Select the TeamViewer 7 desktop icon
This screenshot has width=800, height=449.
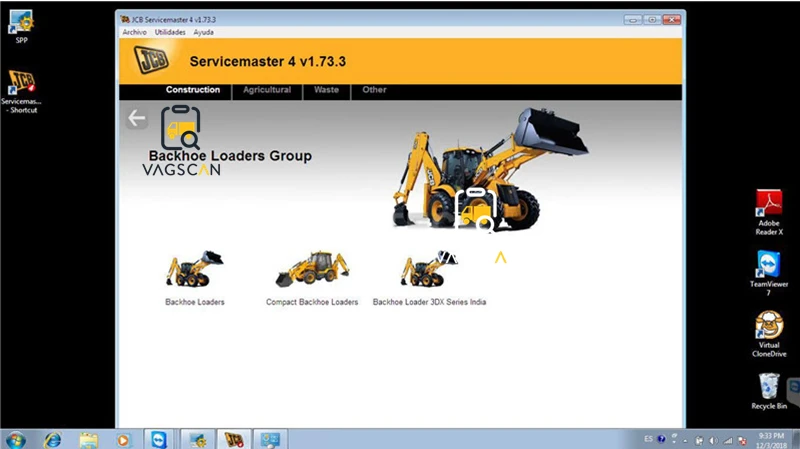tap(769, 273)
